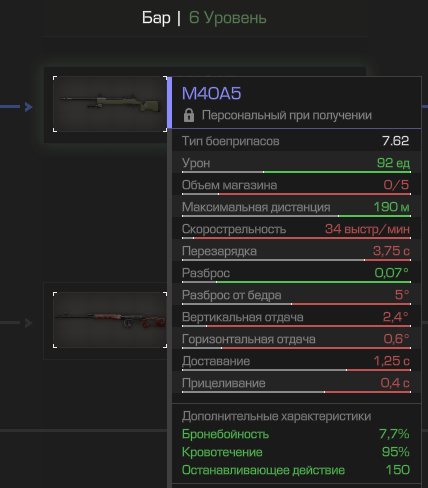Click the Кровотечение 95% entry

point(296,452)
